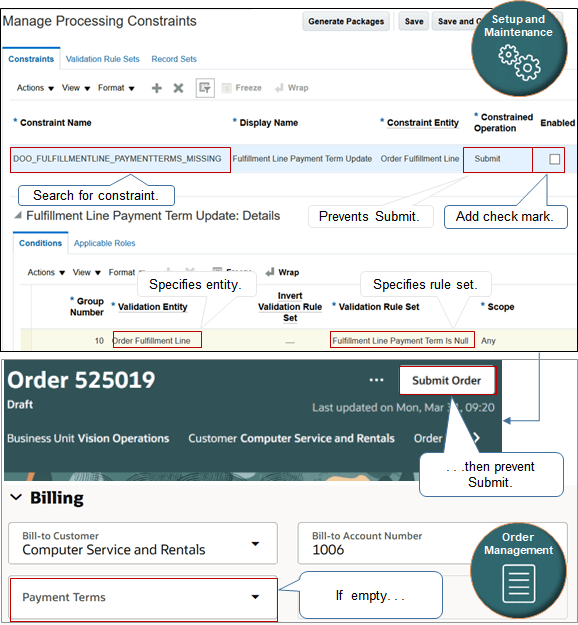Open the constraints Format menu

116,88
